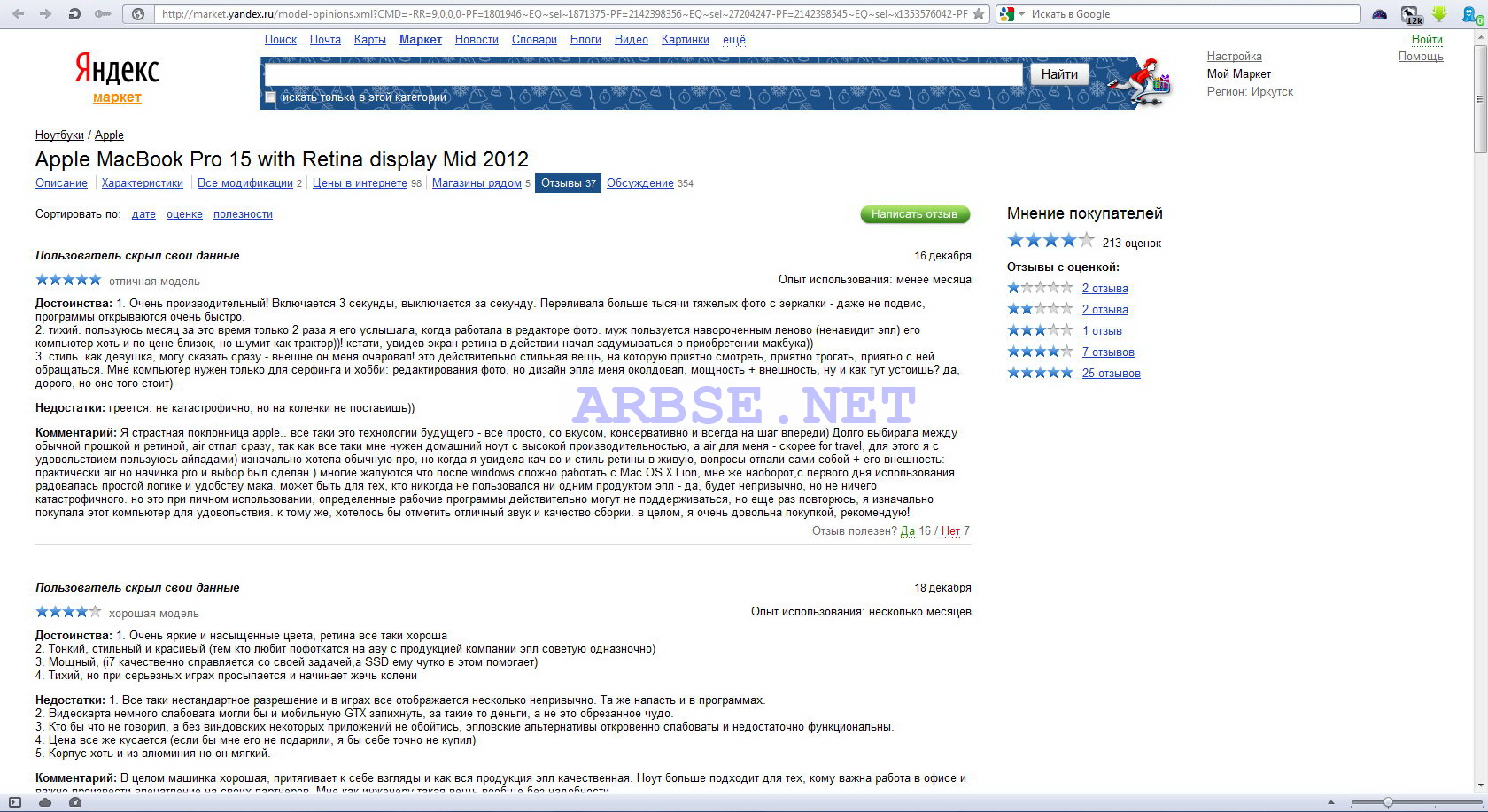1488x812 pixels.
Task: Open the Маркет service tab
Action: click(421, 40)
